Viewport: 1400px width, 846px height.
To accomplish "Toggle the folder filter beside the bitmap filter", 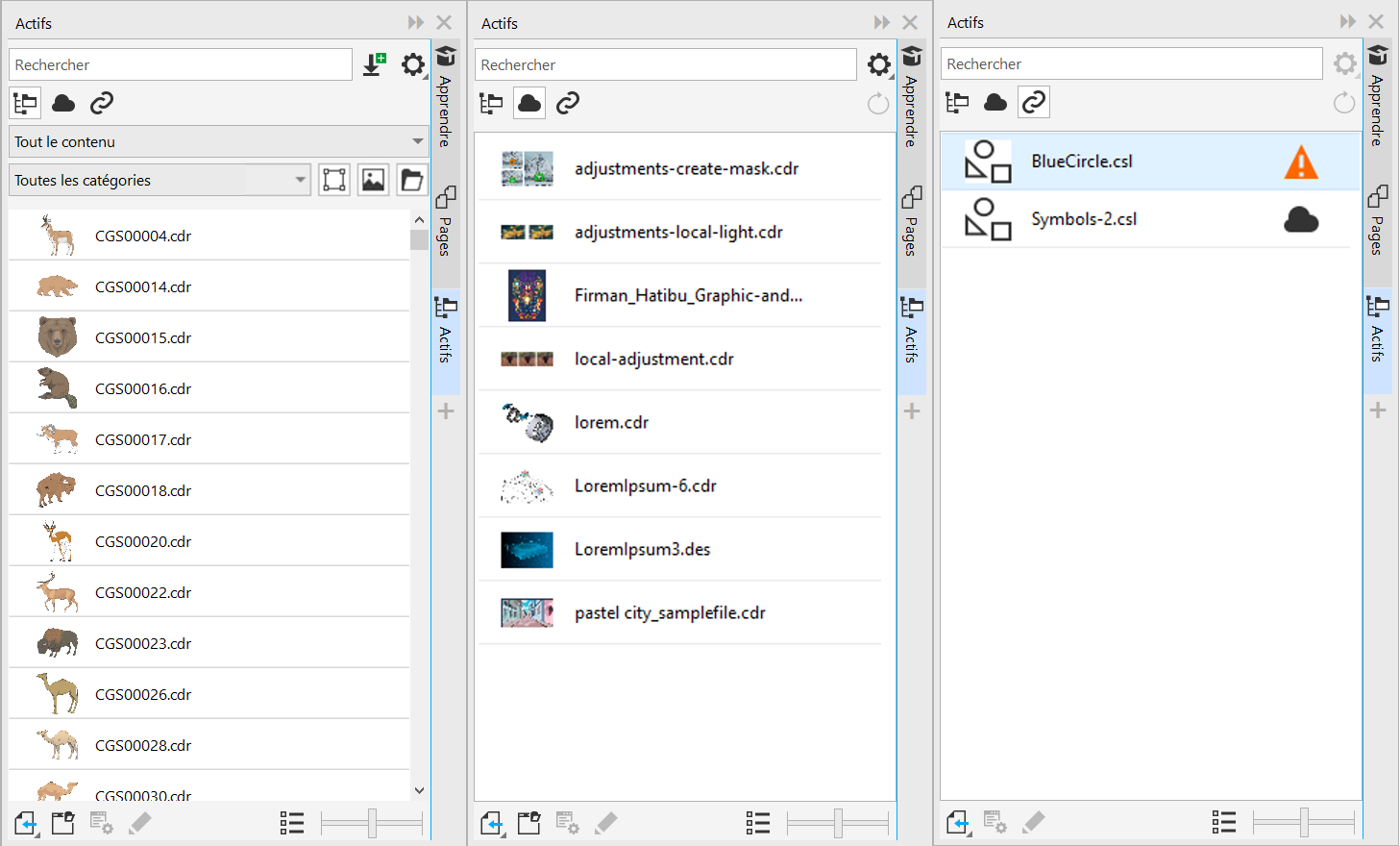I will pos(411,180).
